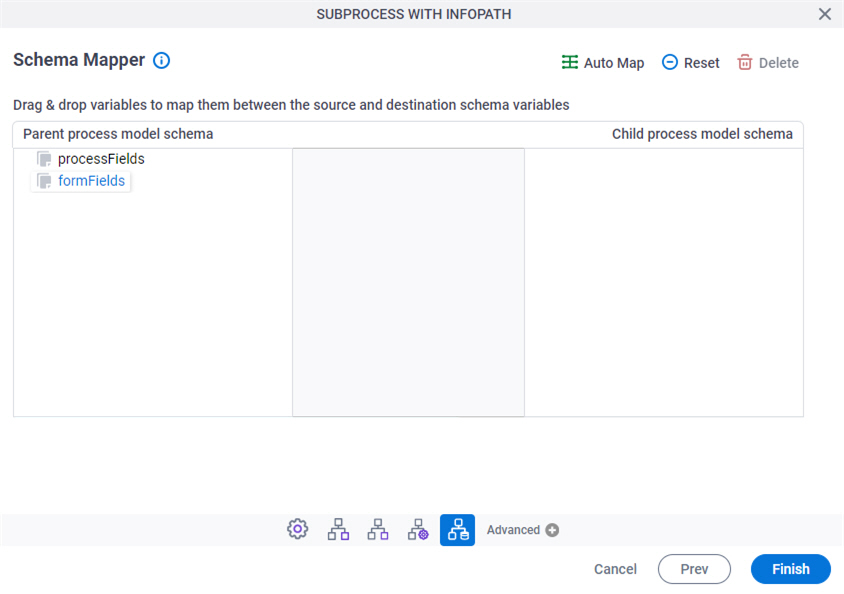Screen dimensions: 844x594
Task: Go back with the Prev button
Action: tap(694, 569)
